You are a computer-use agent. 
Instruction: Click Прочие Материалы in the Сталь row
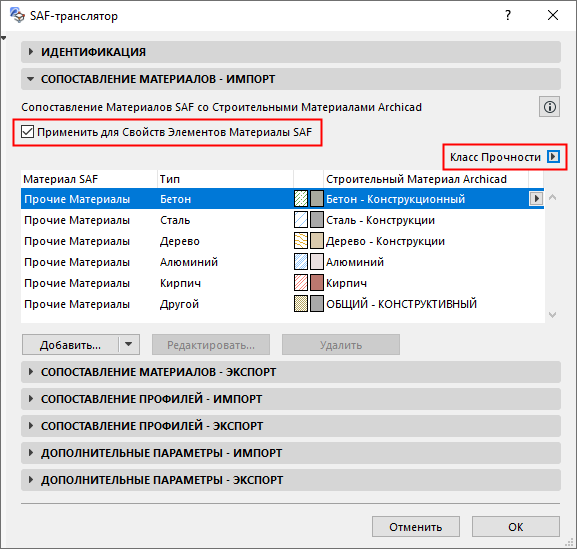pyautogui.click(x=77, y=220)
